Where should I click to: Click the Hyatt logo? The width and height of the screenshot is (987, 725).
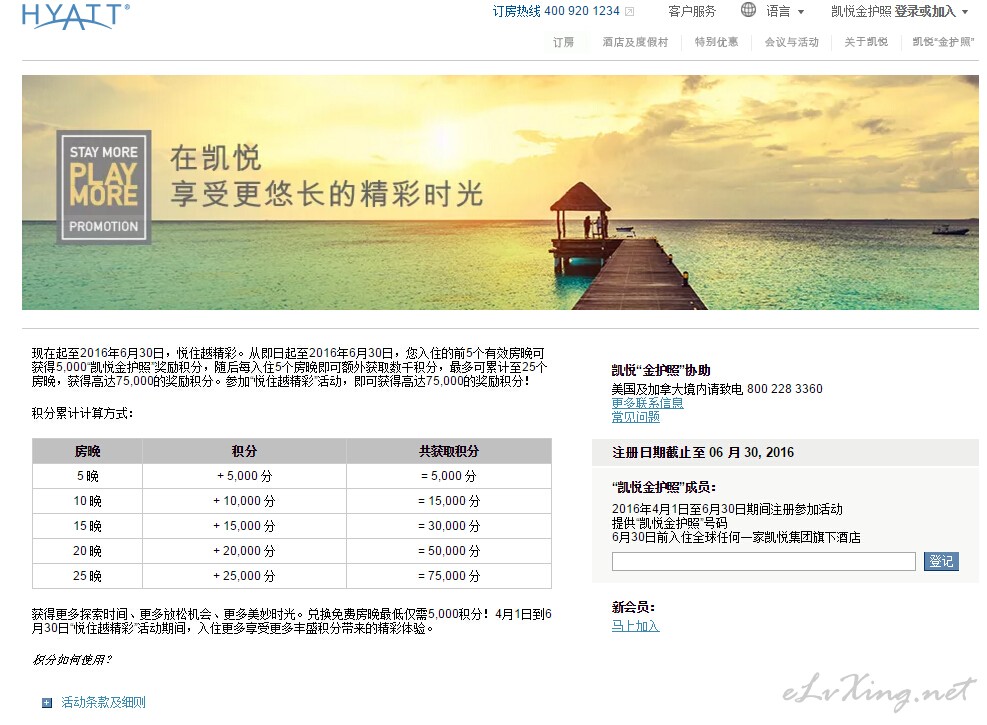pyautogui.click(x=76, y=16)
